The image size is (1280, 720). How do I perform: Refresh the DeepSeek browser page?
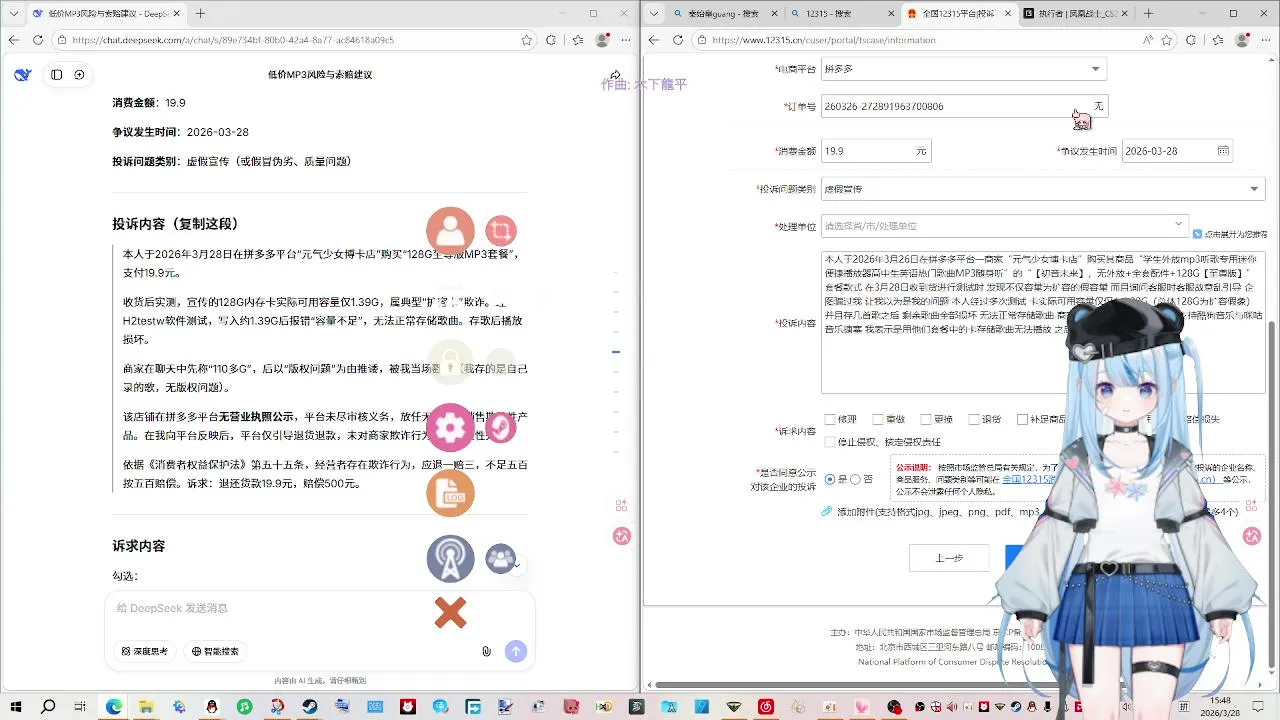38,40
